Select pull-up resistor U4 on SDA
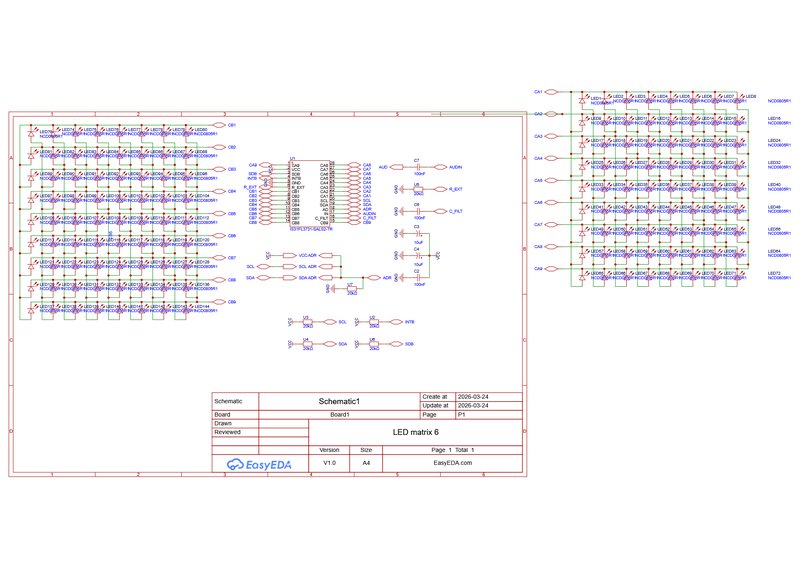800x566 pixels. [307, 344]
